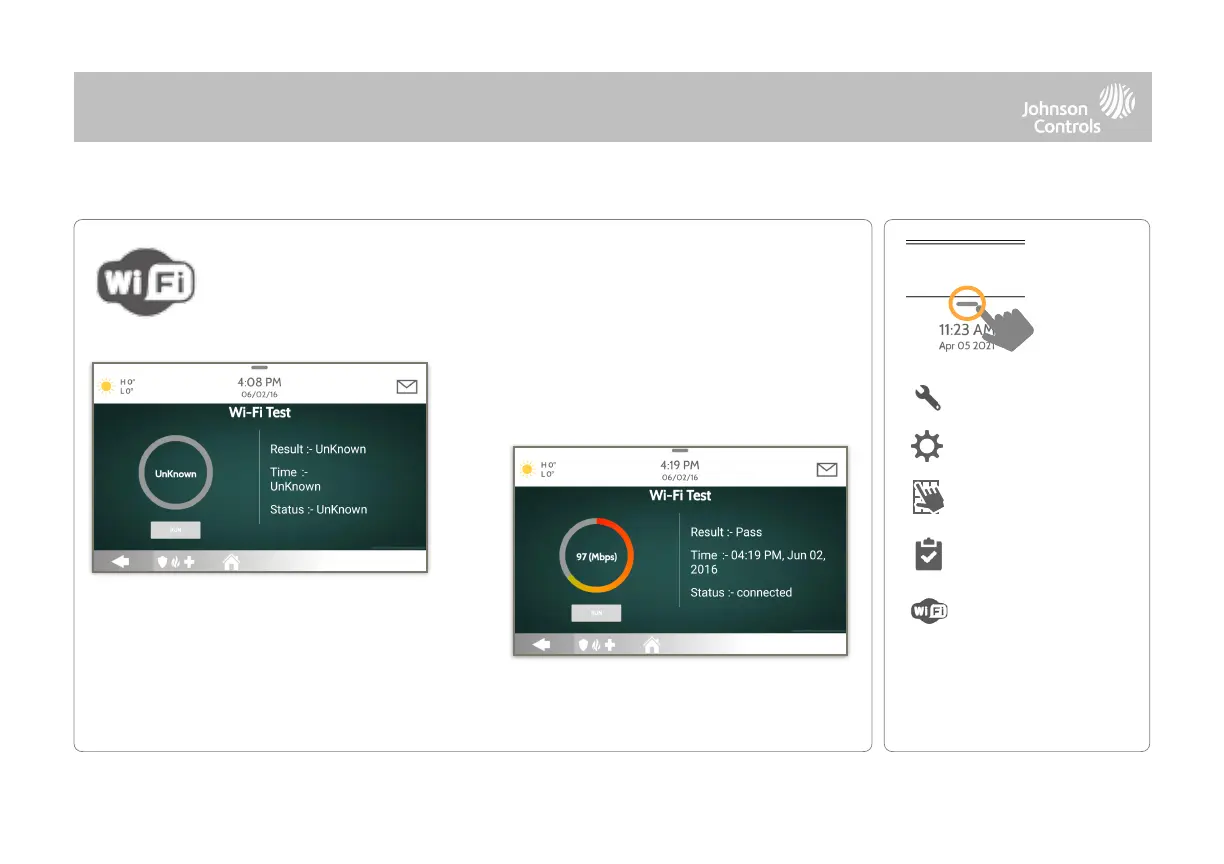
Task: Open the envelope messages icon on 4:08 PM screen
Action: (x=407, y=387)
